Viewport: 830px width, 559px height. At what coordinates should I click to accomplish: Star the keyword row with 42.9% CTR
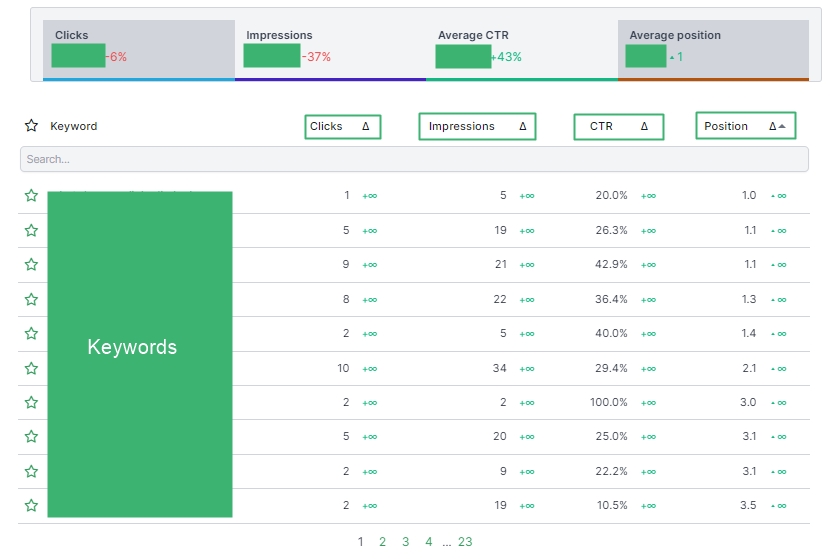pyautogui.click(x=31, y=264)
